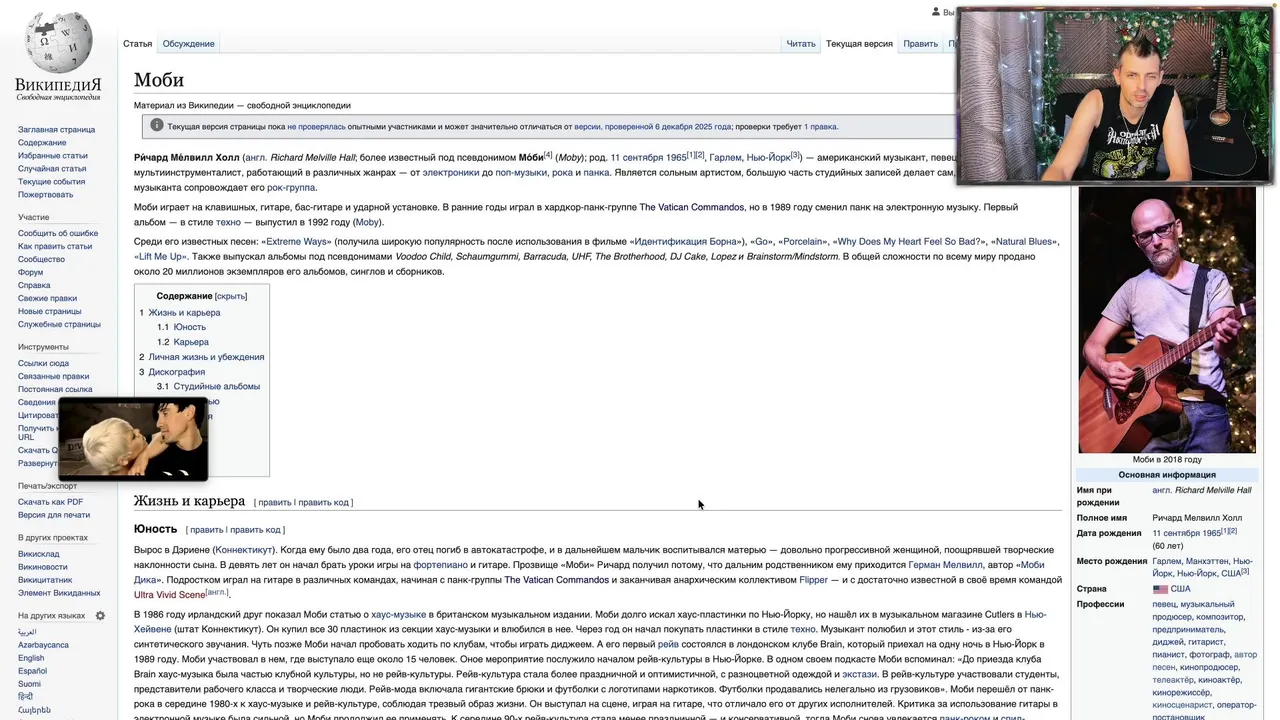Open Коннектикут link in Юность section

click(x=243, y=551)
